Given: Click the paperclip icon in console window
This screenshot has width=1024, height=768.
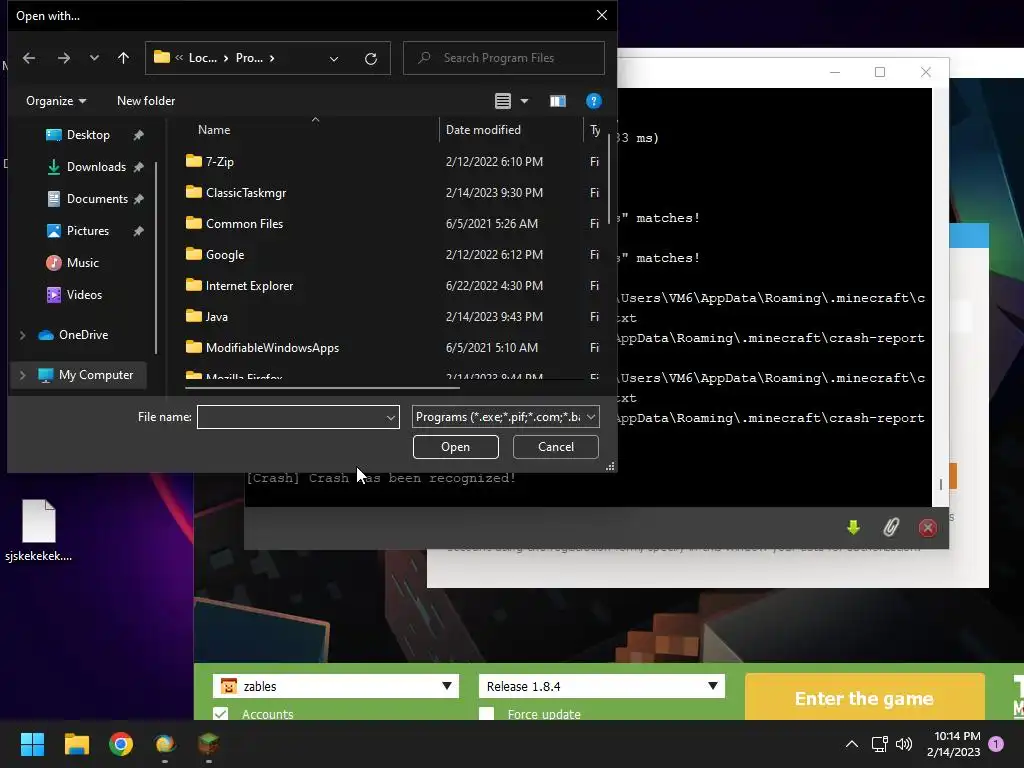Looking at the screenshot, I should click(x=891, y=528).
